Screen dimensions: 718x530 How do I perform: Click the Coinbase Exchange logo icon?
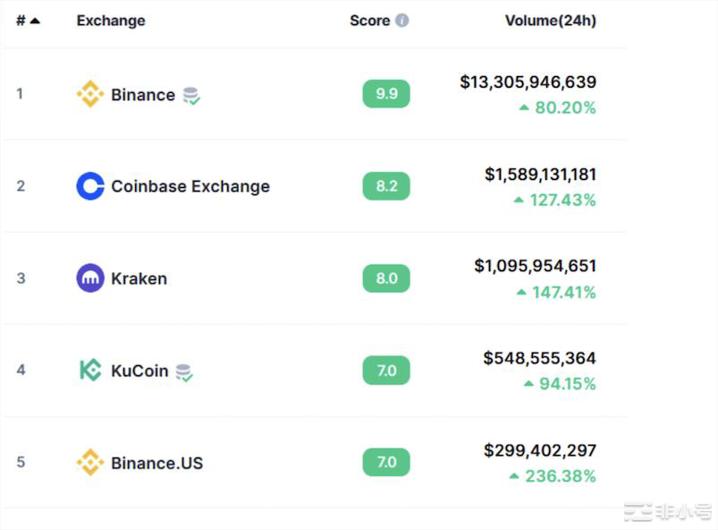tap(90, 186)
